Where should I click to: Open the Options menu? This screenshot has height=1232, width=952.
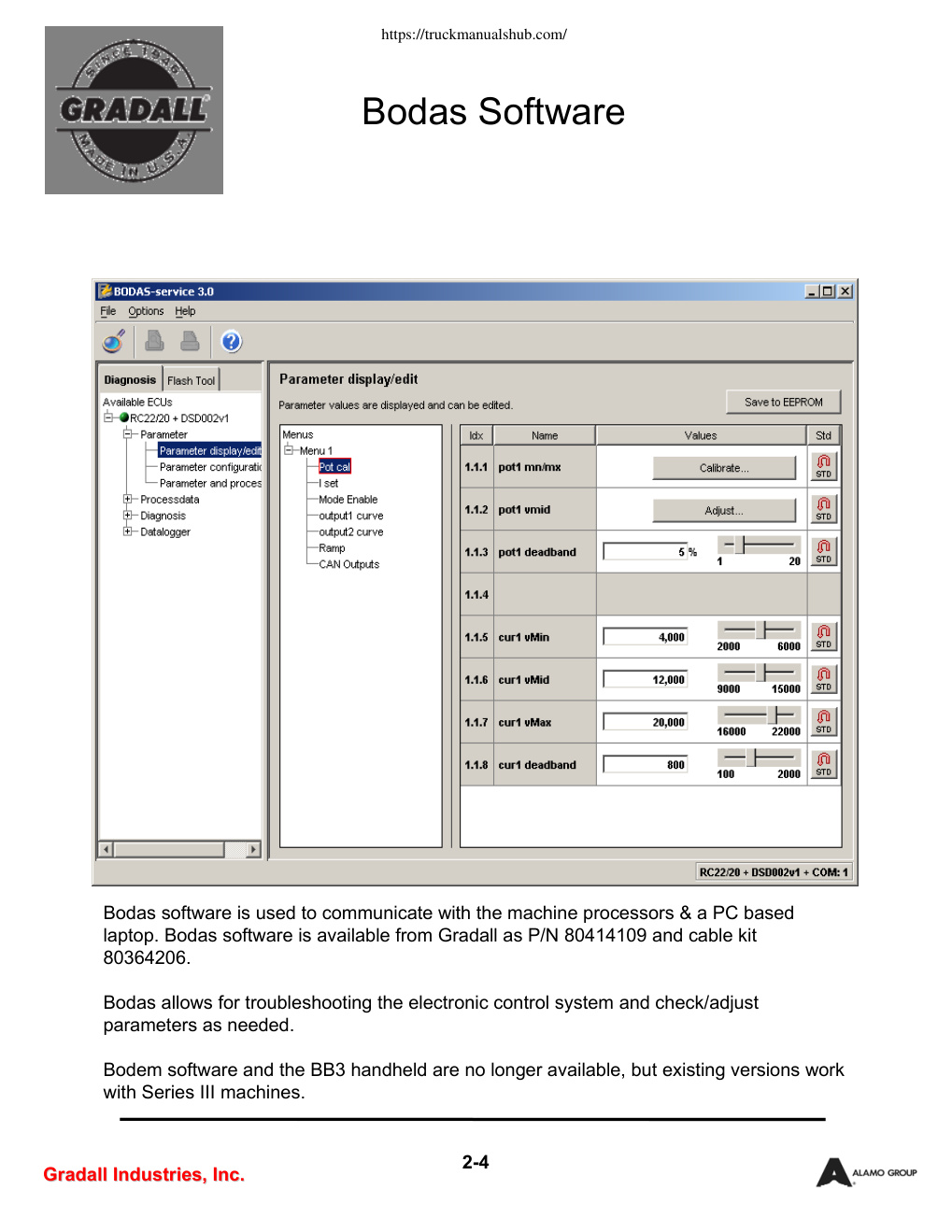146,311
